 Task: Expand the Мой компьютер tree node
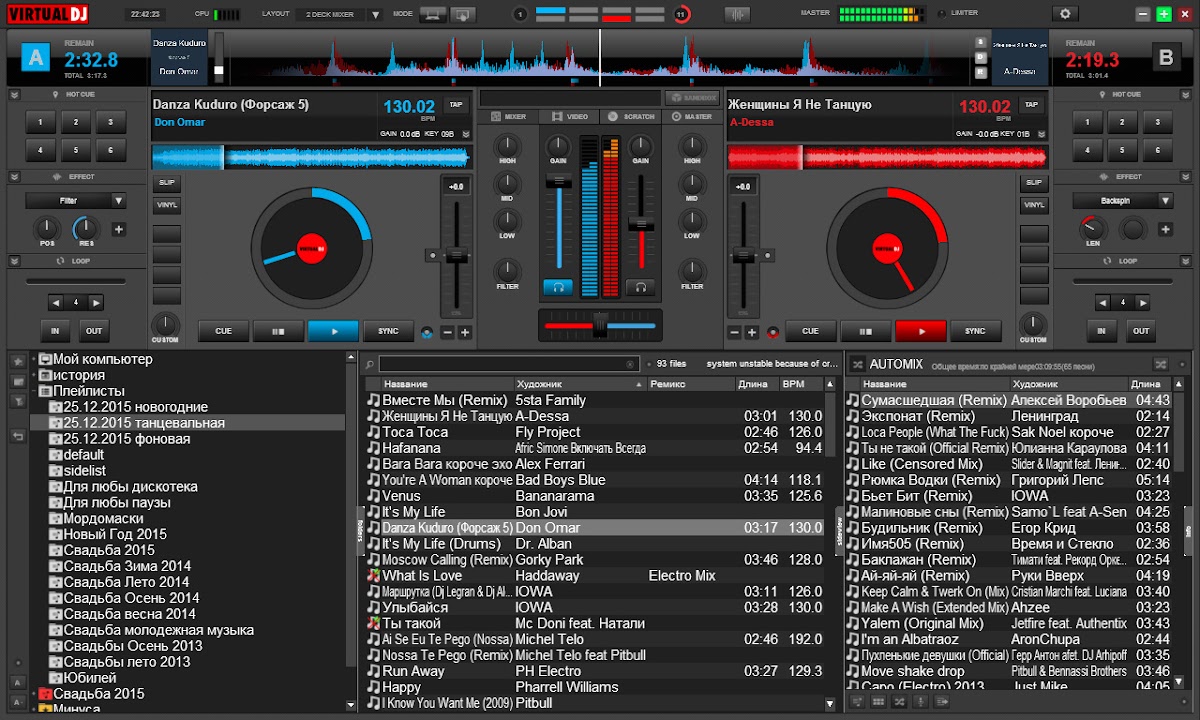tap(33, 359)
